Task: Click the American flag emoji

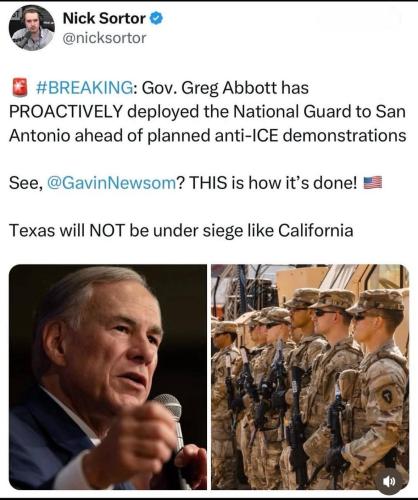Action: (x=372, y=183)
